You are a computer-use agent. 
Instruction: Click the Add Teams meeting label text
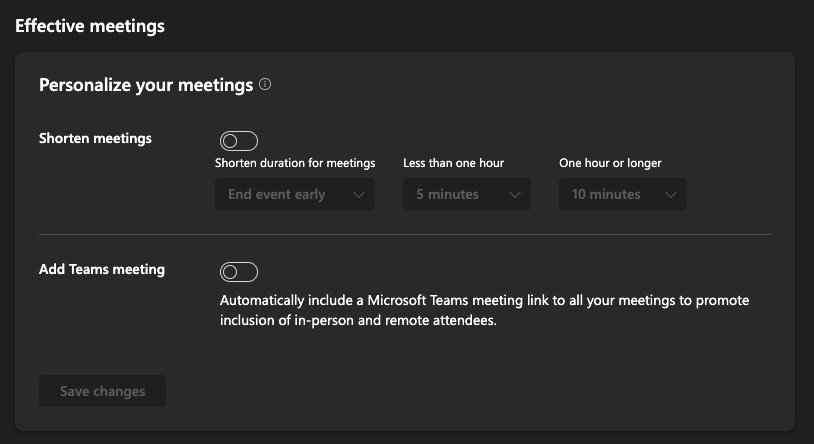pos(102,269)
